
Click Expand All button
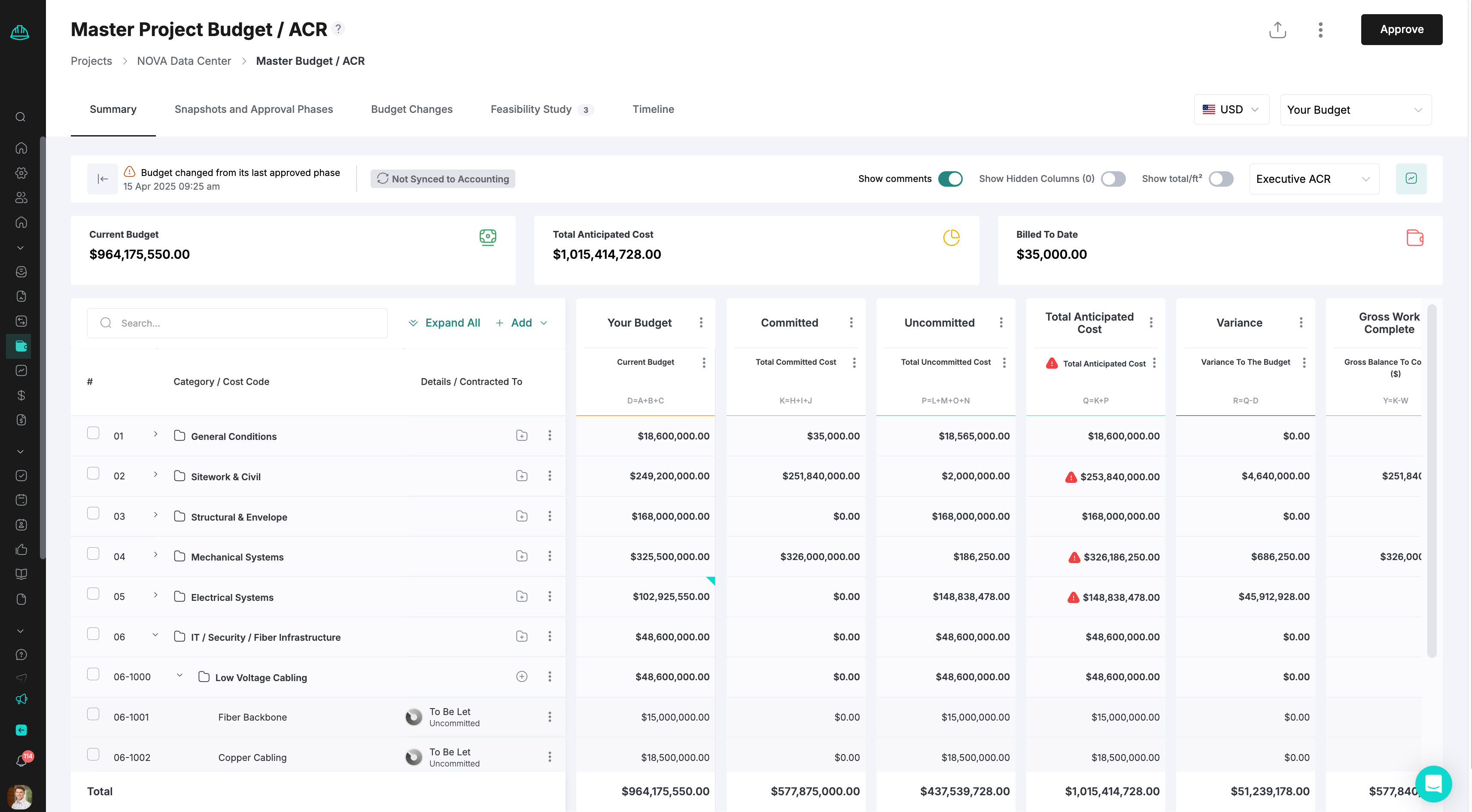coord(444,323)
